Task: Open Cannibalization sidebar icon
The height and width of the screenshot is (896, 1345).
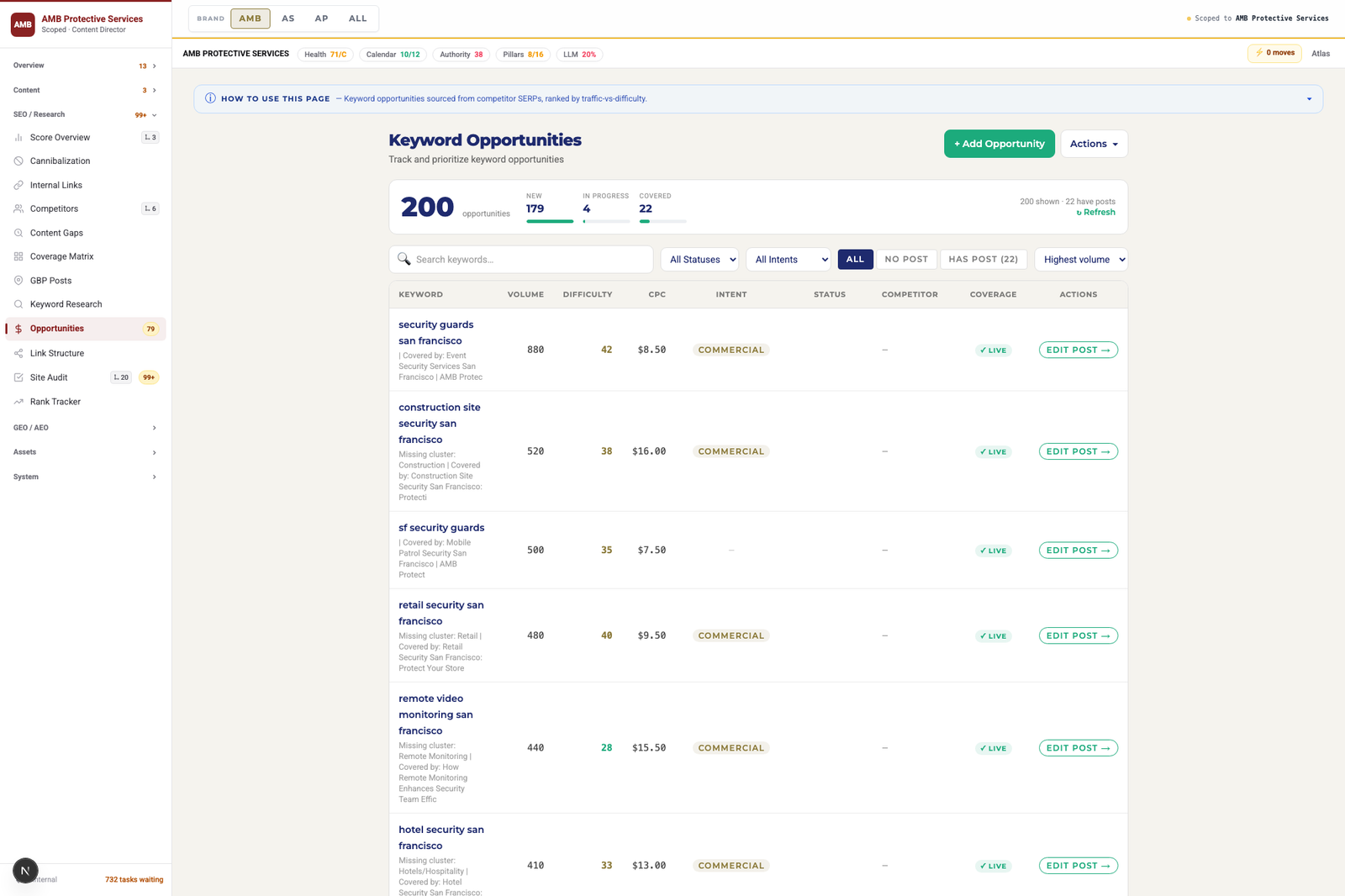Action: click(18, 161)
